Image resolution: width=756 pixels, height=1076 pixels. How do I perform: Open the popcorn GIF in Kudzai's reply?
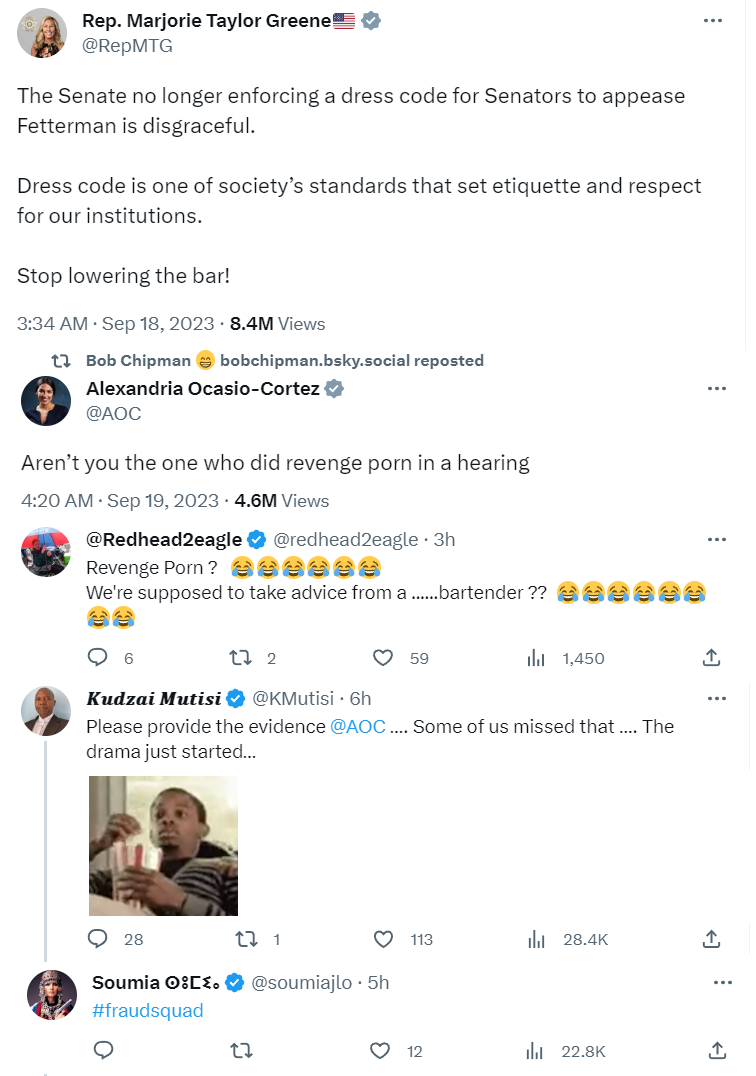(164, 845)
